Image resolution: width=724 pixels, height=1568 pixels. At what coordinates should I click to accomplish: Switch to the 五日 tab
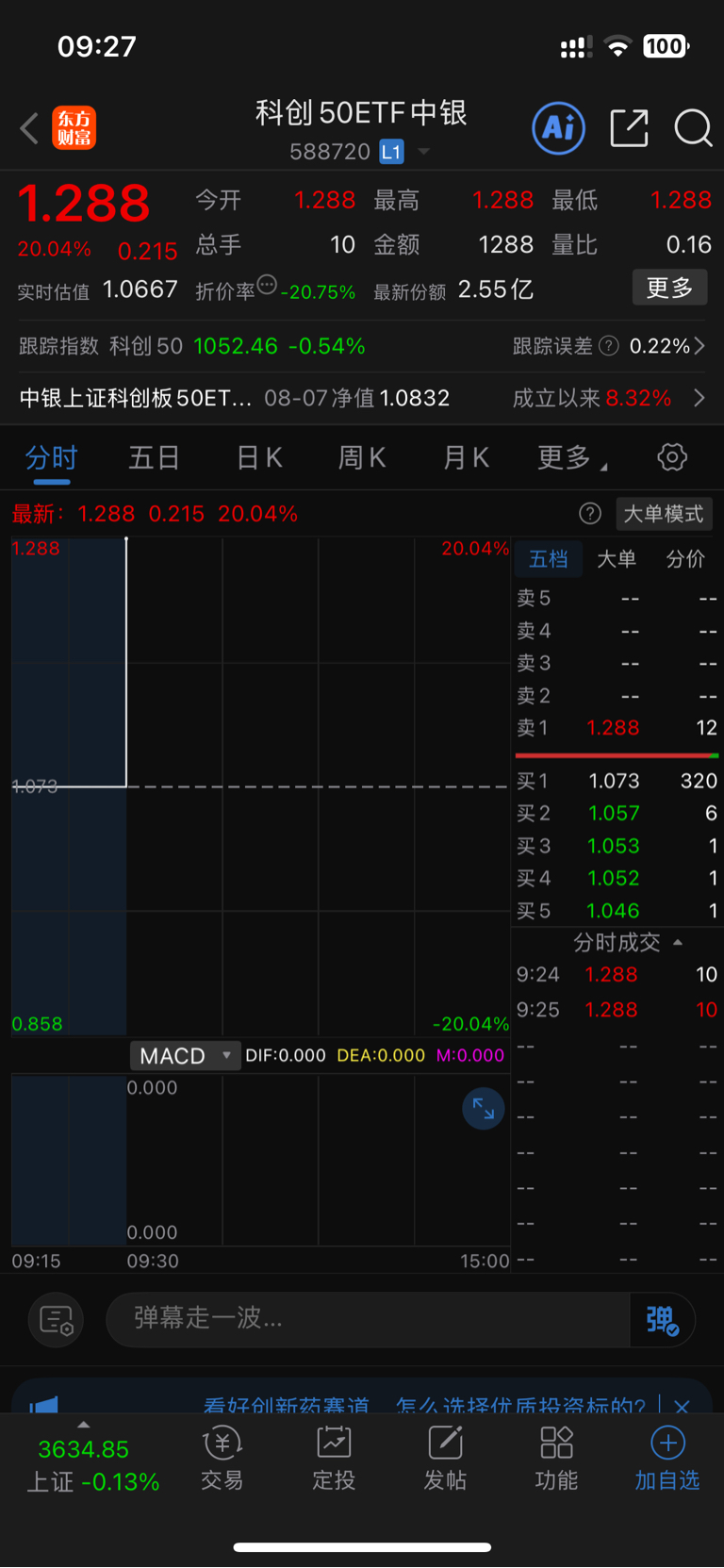coord(155,458)
